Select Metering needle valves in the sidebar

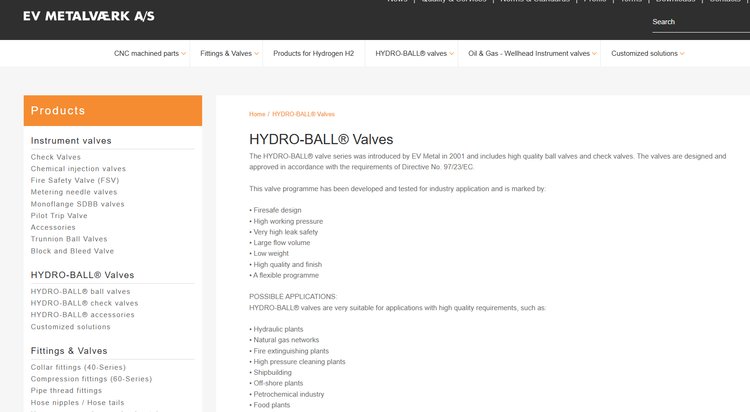click(74, 192)
